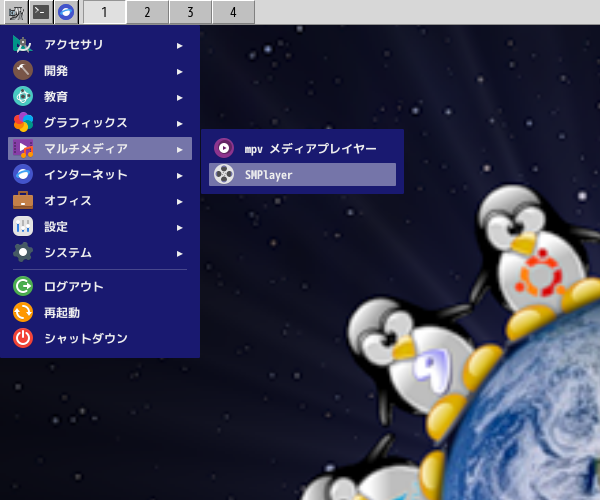Expand the インターネット submenu arrow
Image resolution: width=600 pixels, height=500 pixels.
[179, 176]
